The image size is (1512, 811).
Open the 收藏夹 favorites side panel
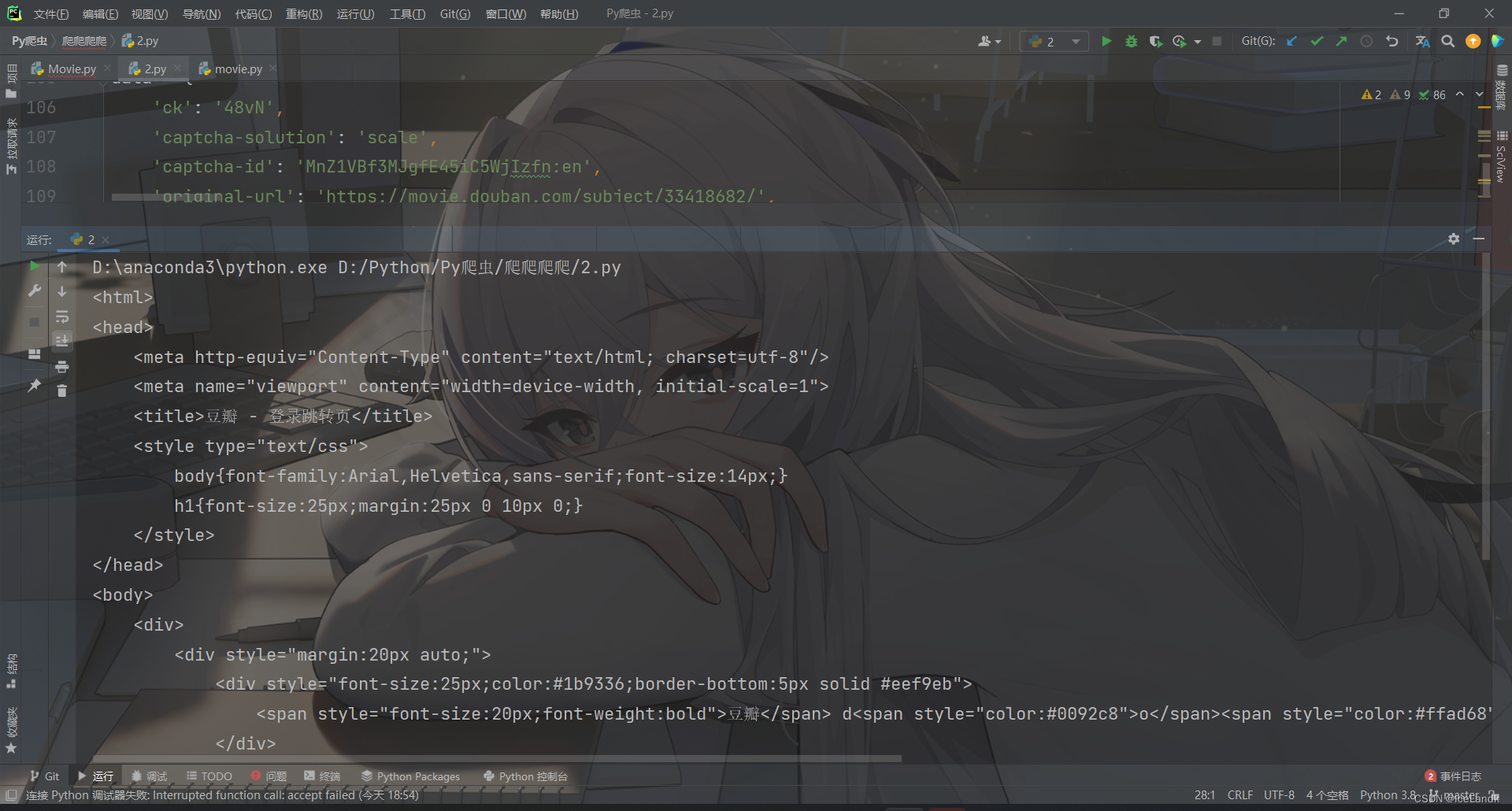11,729
